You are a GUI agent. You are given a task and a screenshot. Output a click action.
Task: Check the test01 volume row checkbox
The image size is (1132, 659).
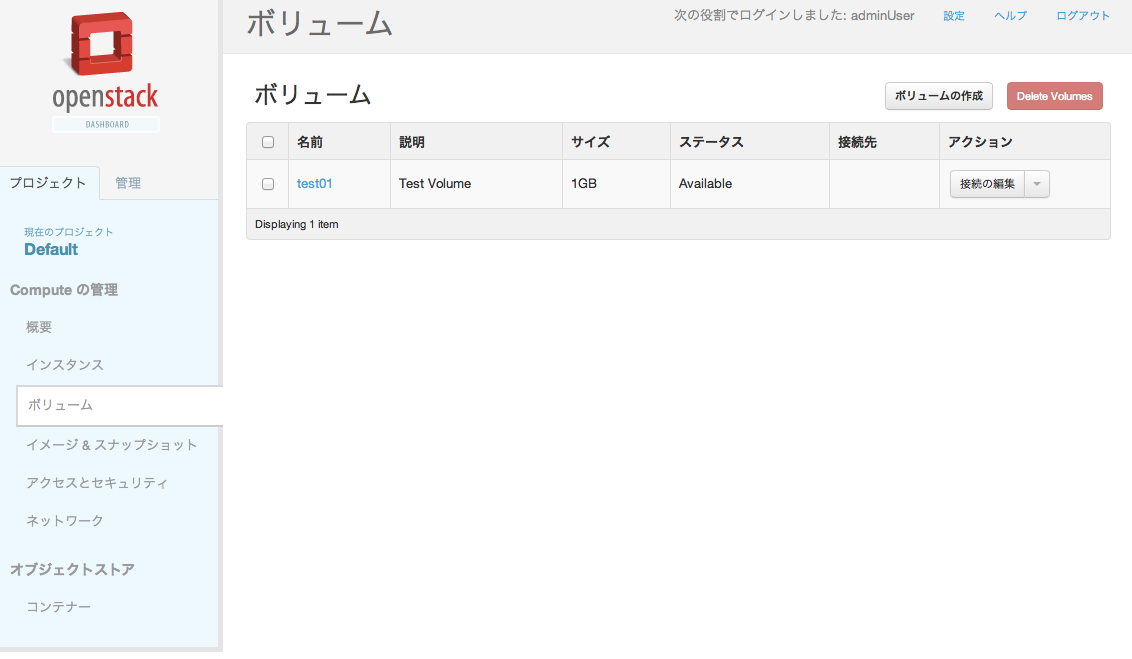pos(268,184)
